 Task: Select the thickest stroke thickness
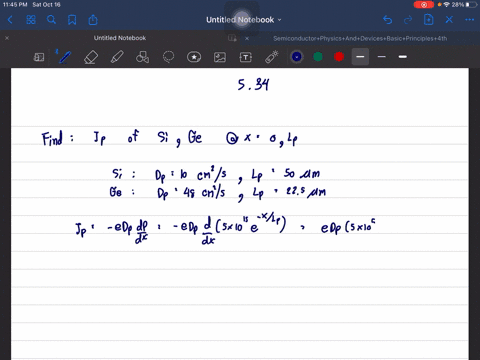(x=403, y=57)
